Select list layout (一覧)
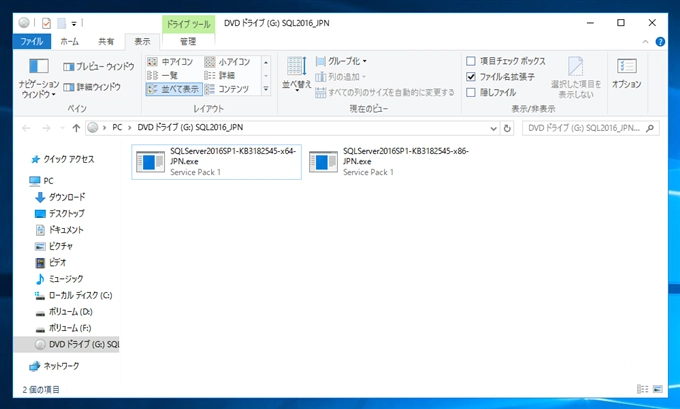Screen dimensions: 680x409 point(163,75)
